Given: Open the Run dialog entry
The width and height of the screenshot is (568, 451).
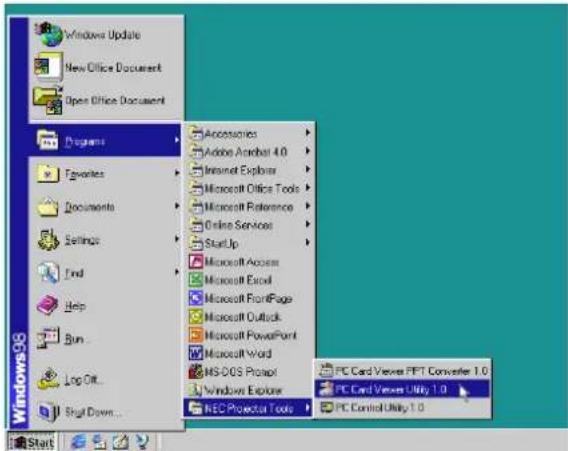Looking at the screenshot, I should point(105,339).
